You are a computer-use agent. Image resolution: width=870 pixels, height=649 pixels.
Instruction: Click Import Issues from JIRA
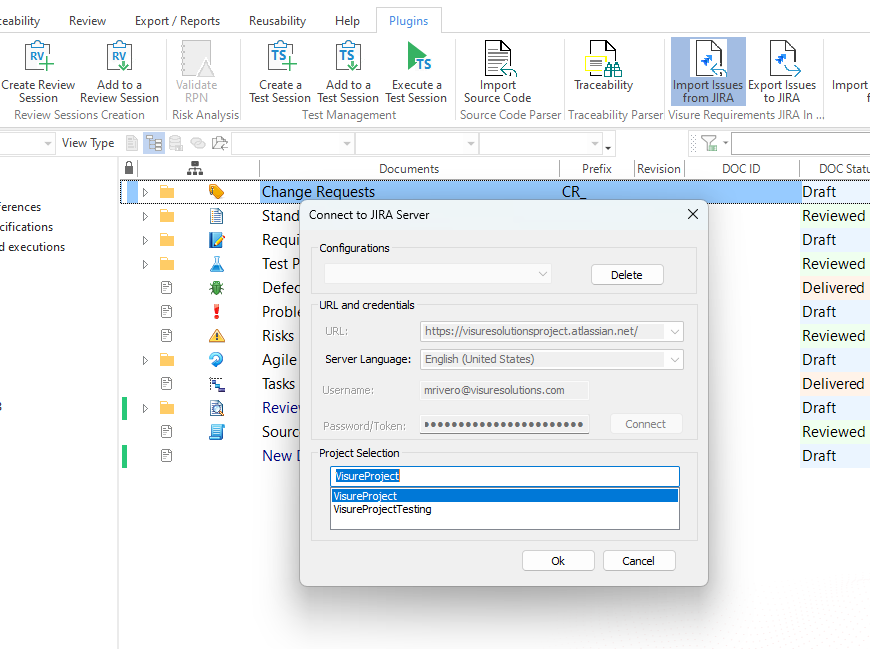click(708, 72)
